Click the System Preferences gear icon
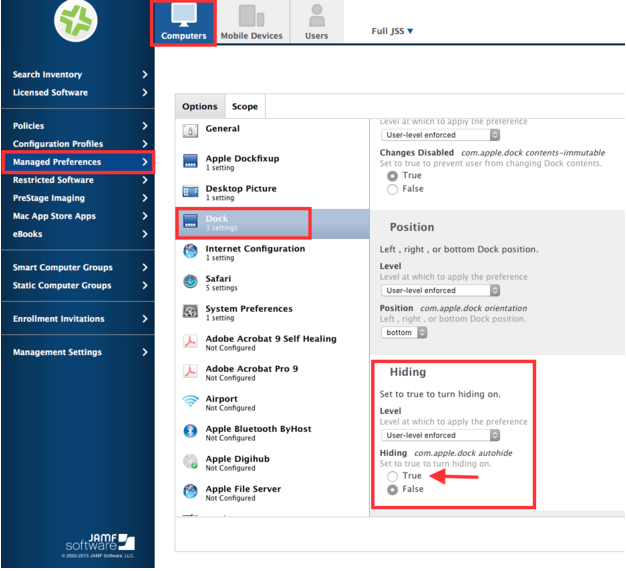The width and height of the screenshot is (626, 571). [x=190, y=312]
